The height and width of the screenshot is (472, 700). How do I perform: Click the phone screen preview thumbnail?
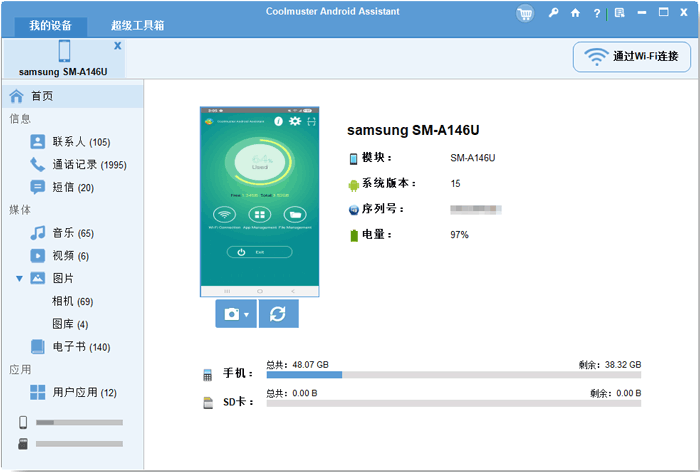(259, 201)
